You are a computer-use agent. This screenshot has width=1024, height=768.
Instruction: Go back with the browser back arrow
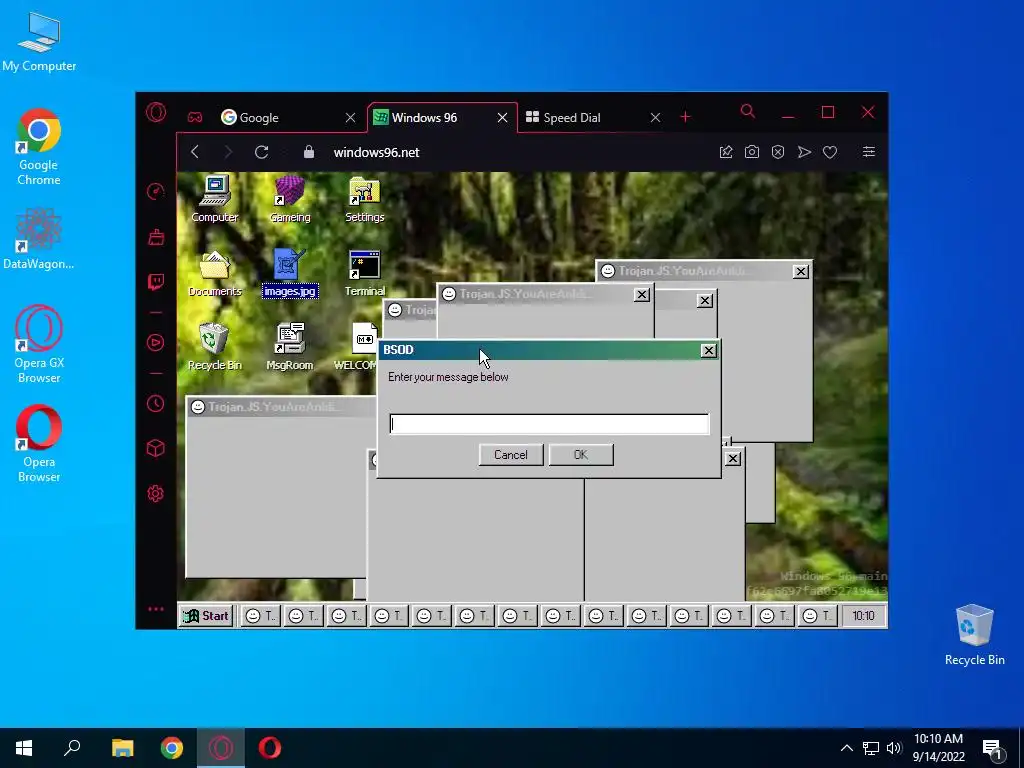click(x=195, y=152)
